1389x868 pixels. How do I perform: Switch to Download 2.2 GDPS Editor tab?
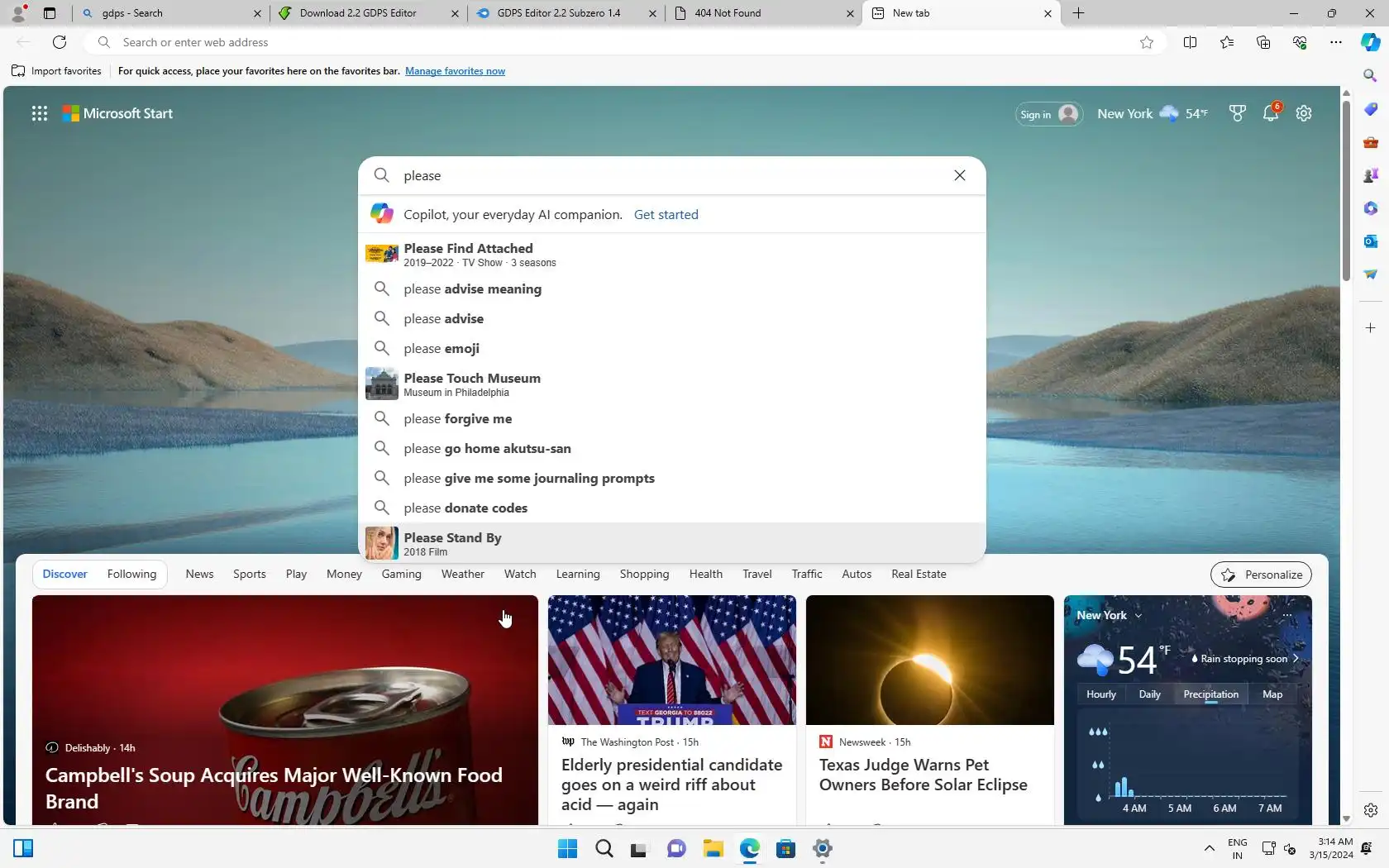pos(369,13)
